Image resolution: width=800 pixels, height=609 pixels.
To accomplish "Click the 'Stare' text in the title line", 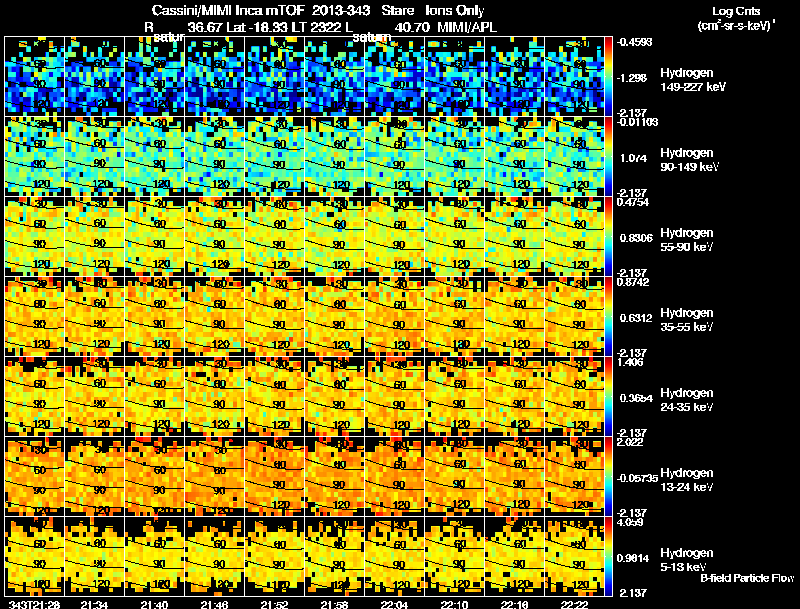I will [397, 10].
